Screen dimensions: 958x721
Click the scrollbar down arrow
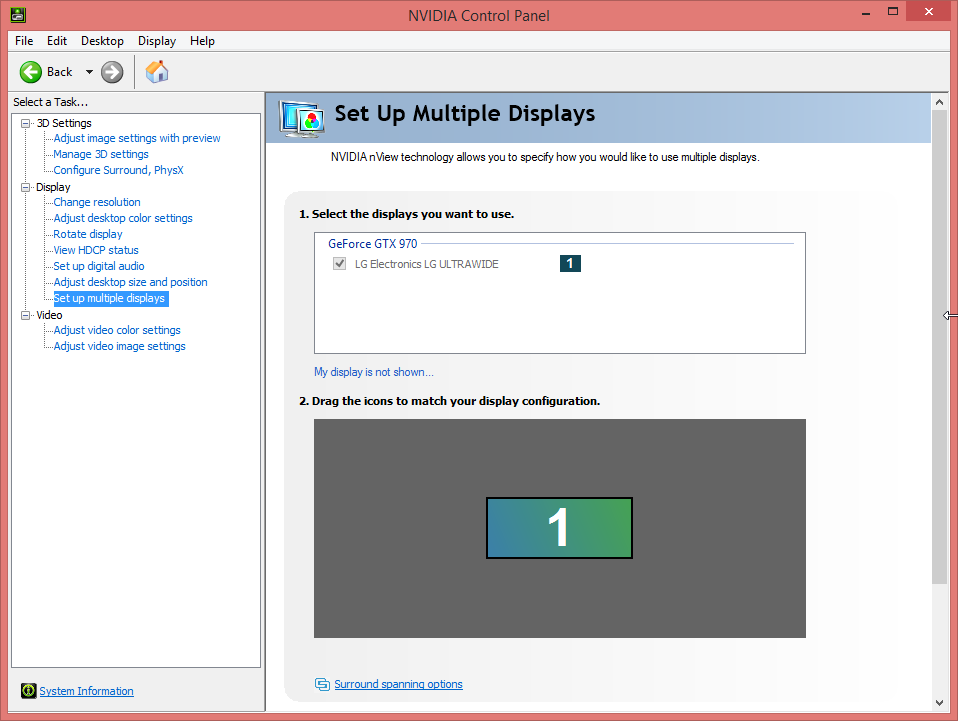939,703
